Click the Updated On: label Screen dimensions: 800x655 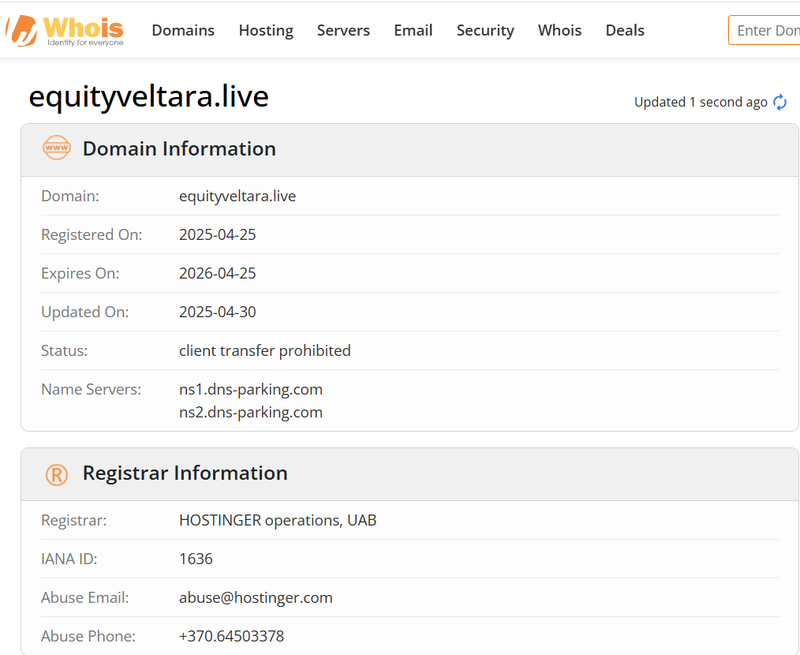[85, 312]
